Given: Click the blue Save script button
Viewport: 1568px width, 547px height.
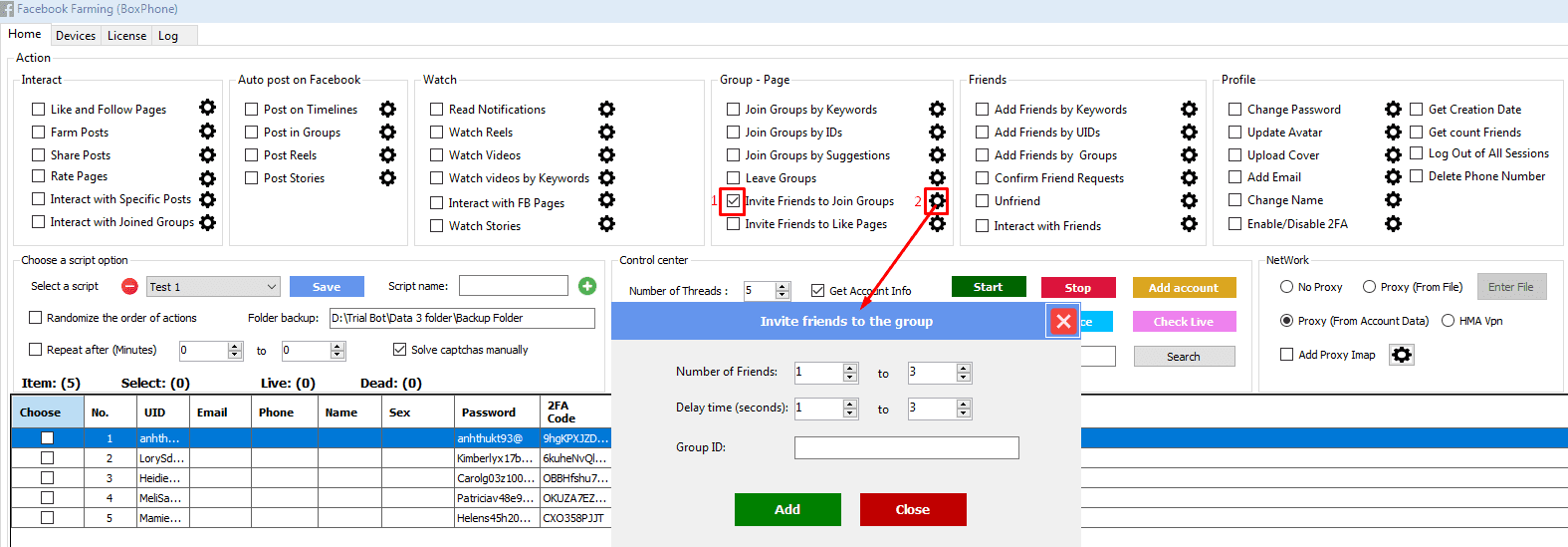Looking at the screenshot, I should pyautogui.click(x=327, y=287).
